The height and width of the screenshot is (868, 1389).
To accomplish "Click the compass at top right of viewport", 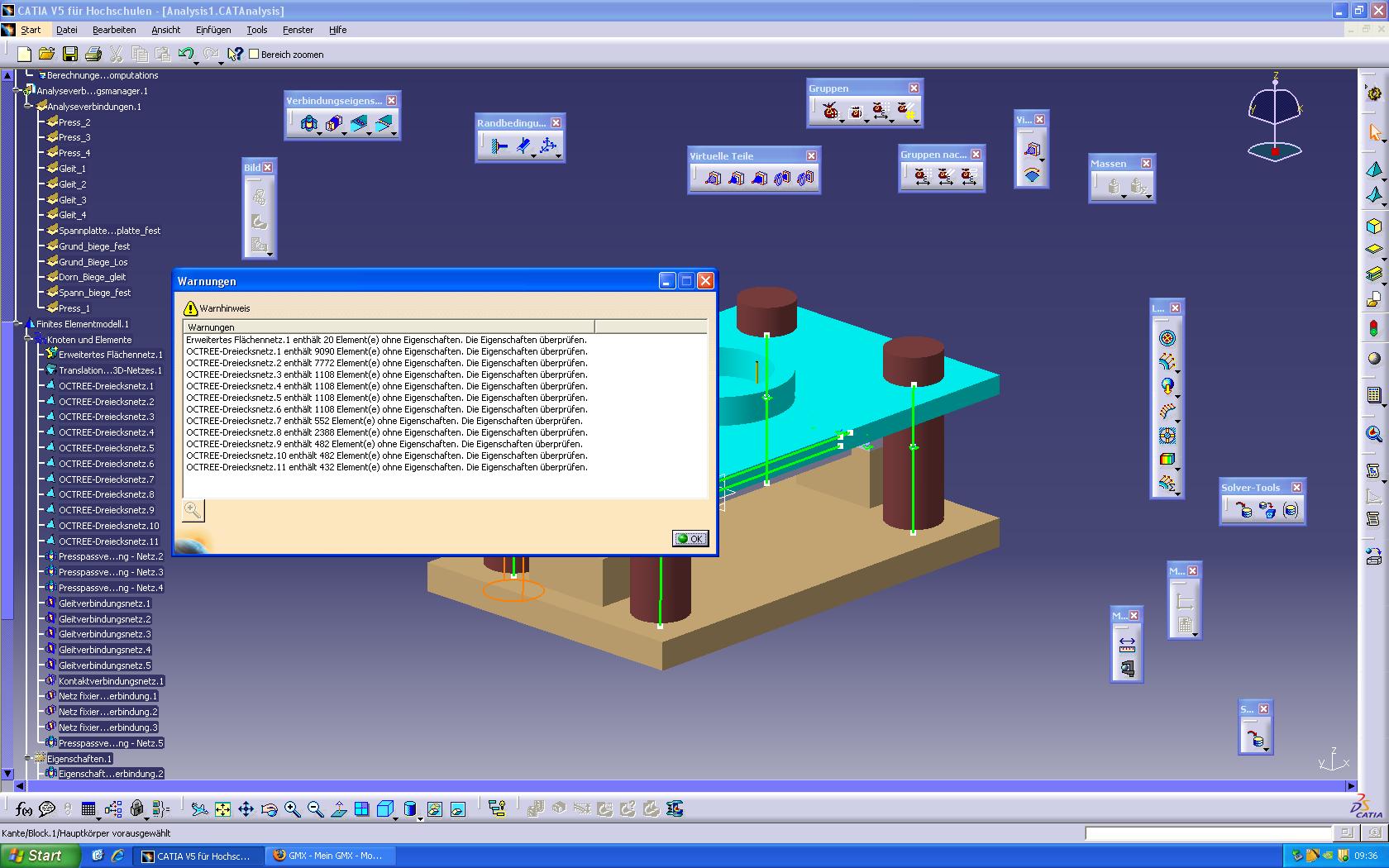I will click(1275, 117).
